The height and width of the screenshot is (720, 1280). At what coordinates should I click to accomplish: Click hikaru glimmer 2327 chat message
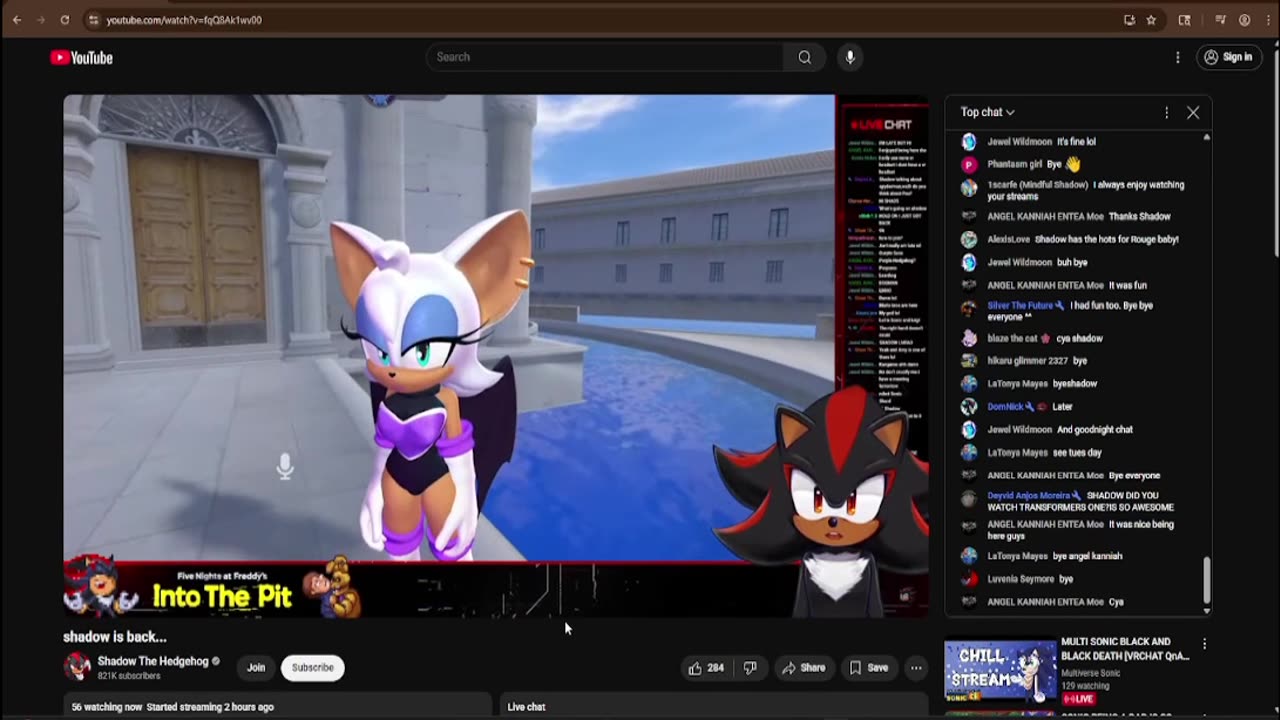[1078, 361]
